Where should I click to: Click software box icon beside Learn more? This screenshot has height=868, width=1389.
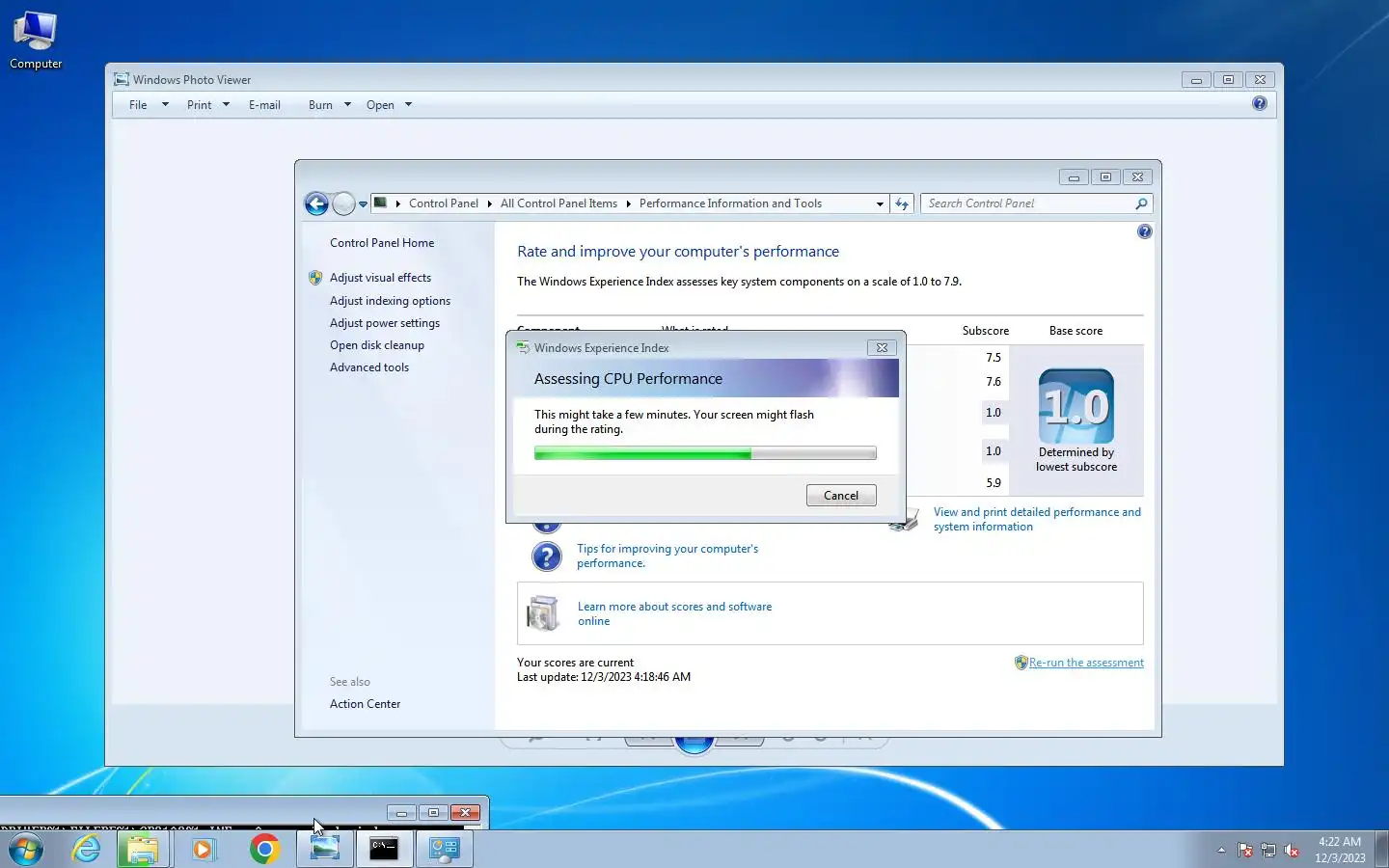(x=543, y=613)
